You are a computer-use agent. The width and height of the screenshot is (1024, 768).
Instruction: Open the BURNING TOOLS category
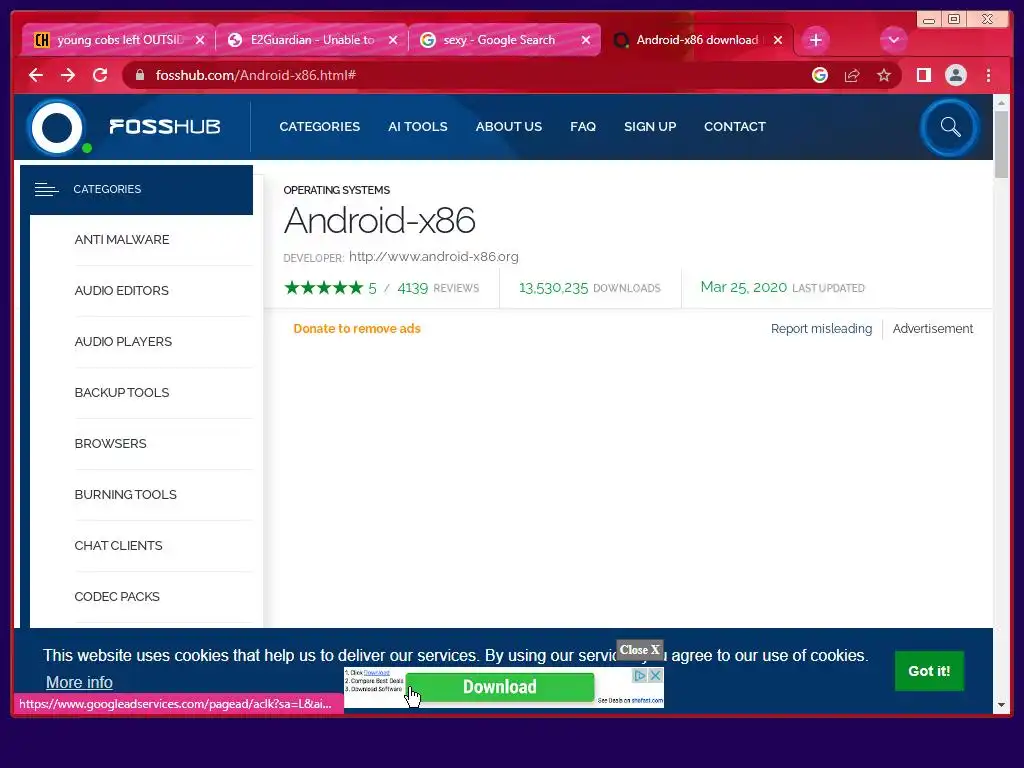(125, 494)
